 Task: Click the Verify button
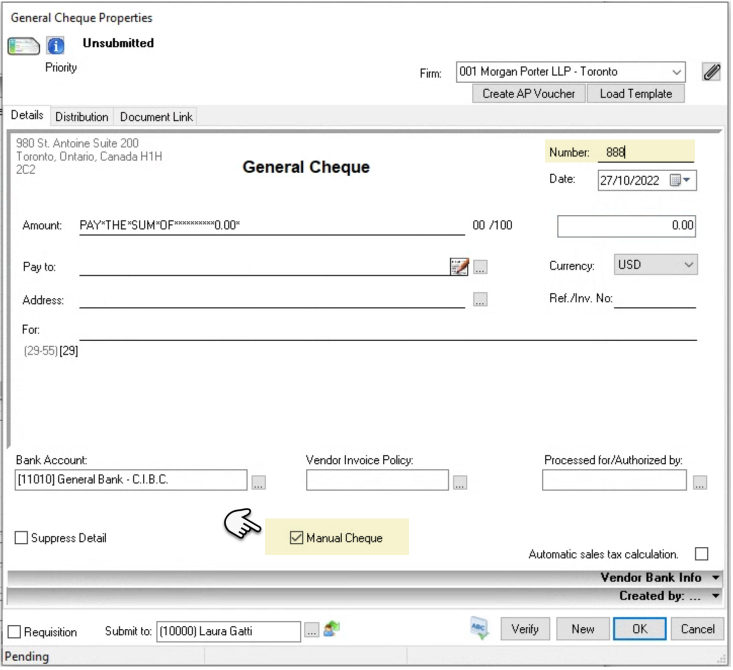point(525,629)
